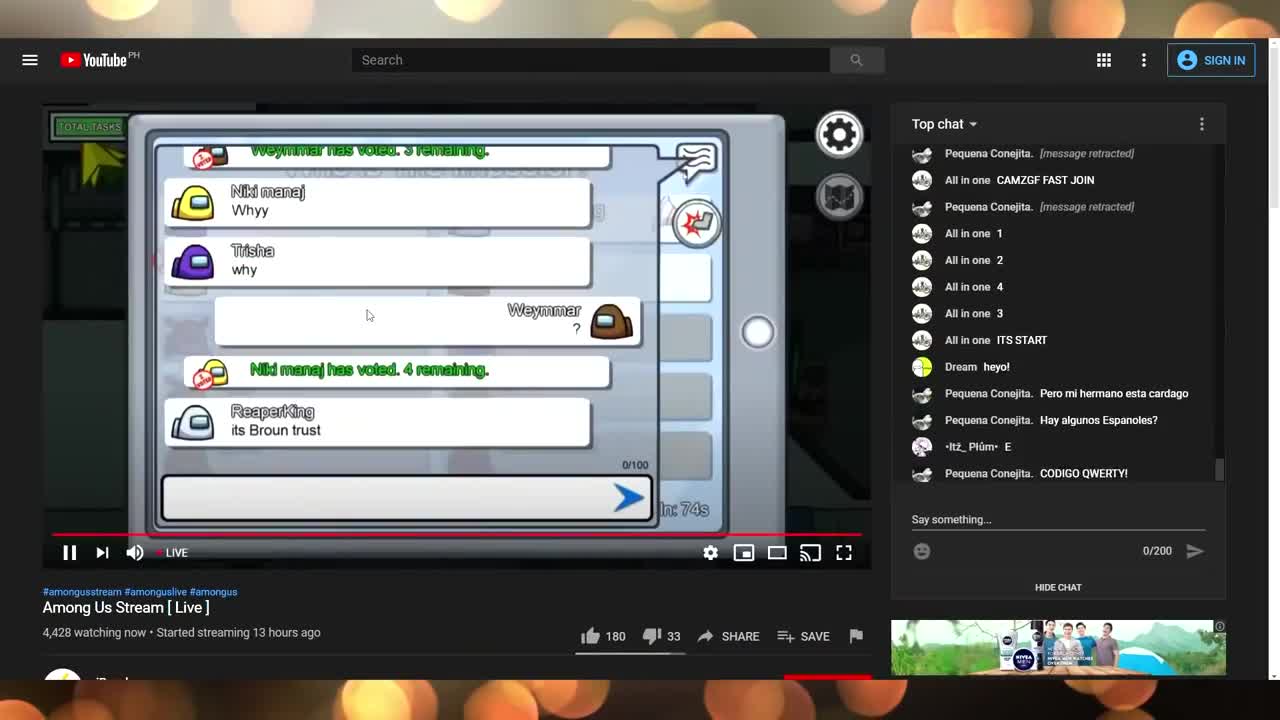
Task: Enable the miniplayer
Action: tap(744, 552)
